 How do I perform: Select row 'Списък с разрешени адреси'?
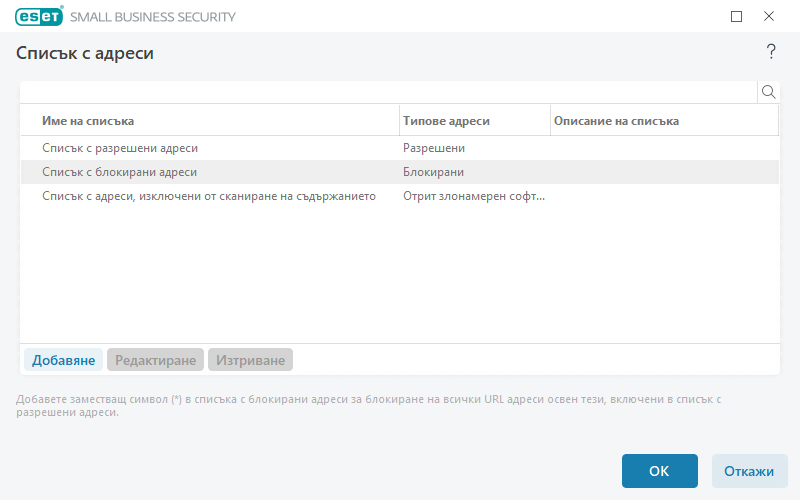coord(120,148)
